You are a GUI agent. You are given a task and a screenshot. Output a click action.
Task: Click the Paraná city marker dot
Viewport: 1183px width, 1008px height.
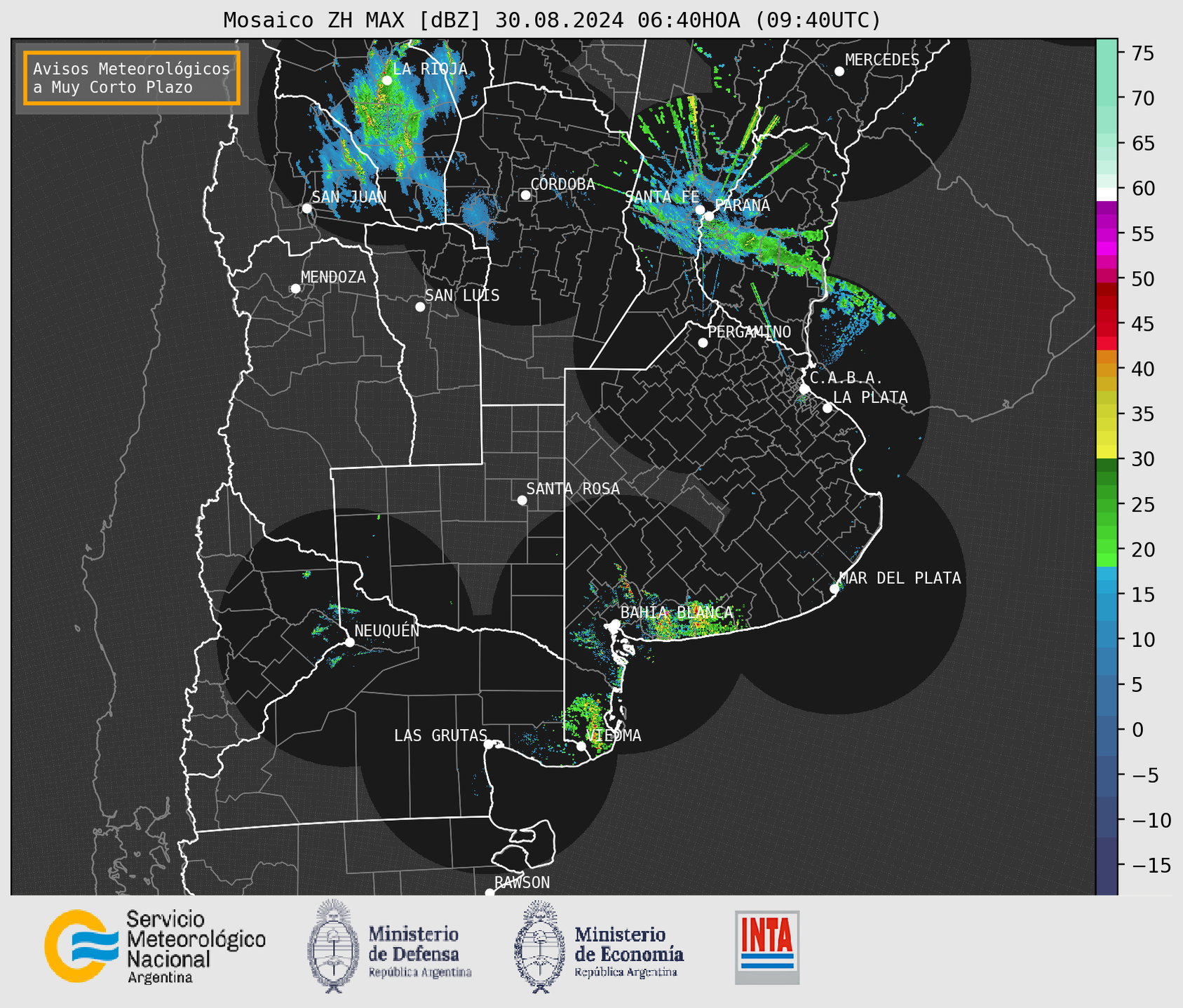pos(709,216)
